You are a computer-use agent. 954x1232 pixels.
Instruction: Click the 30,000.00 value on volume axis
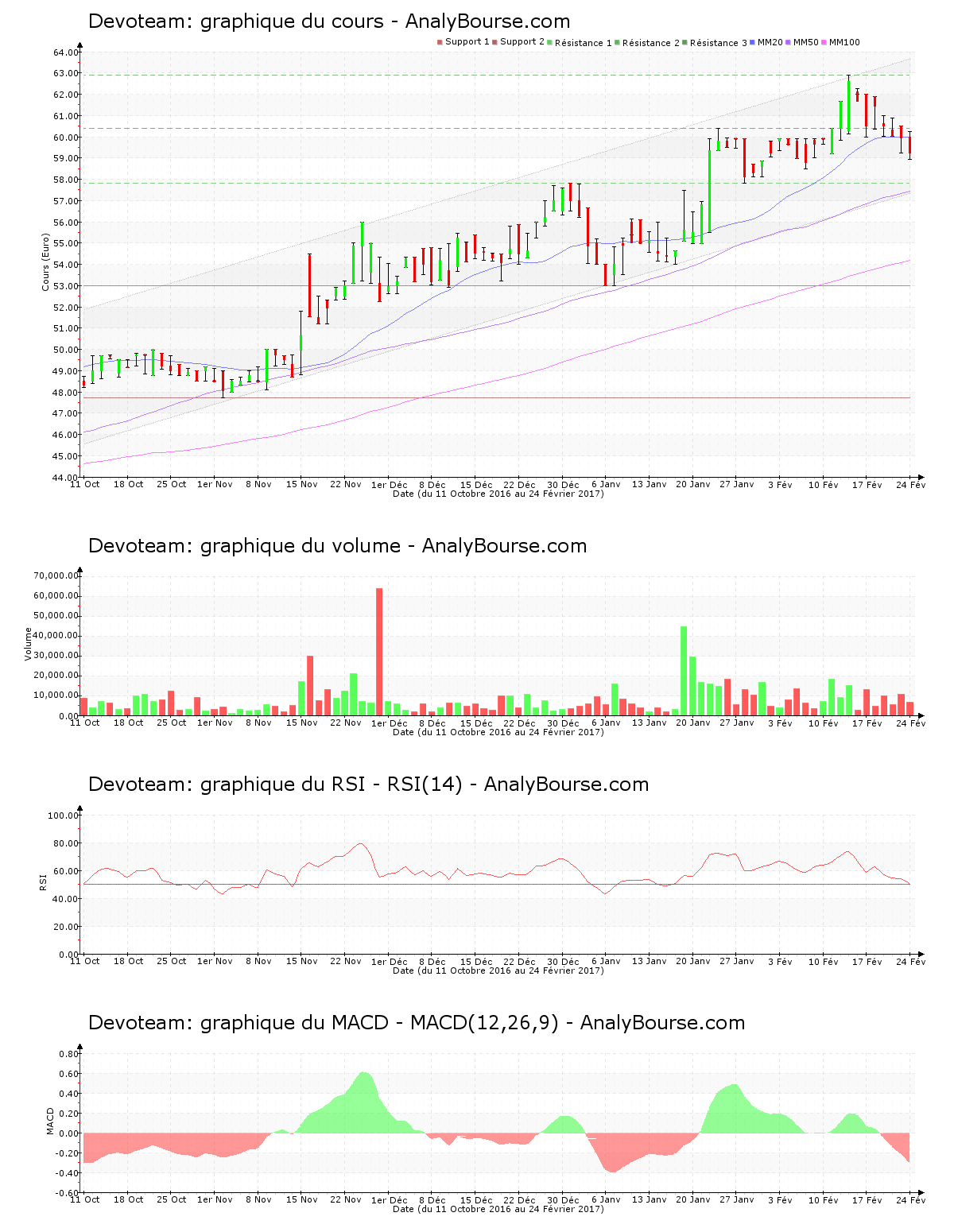point(56,656)
